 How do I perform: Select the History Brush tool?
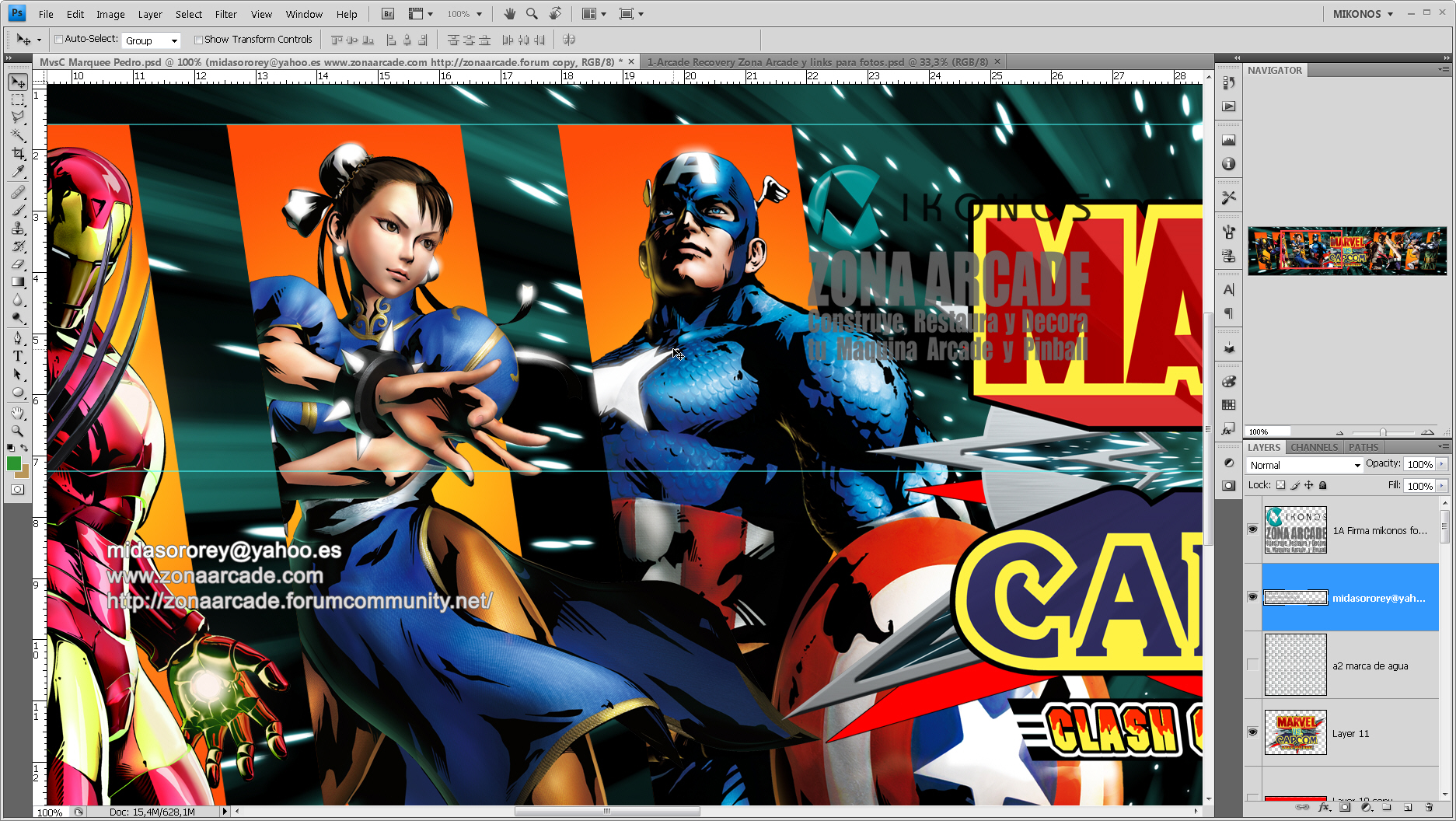click(18, 246)
